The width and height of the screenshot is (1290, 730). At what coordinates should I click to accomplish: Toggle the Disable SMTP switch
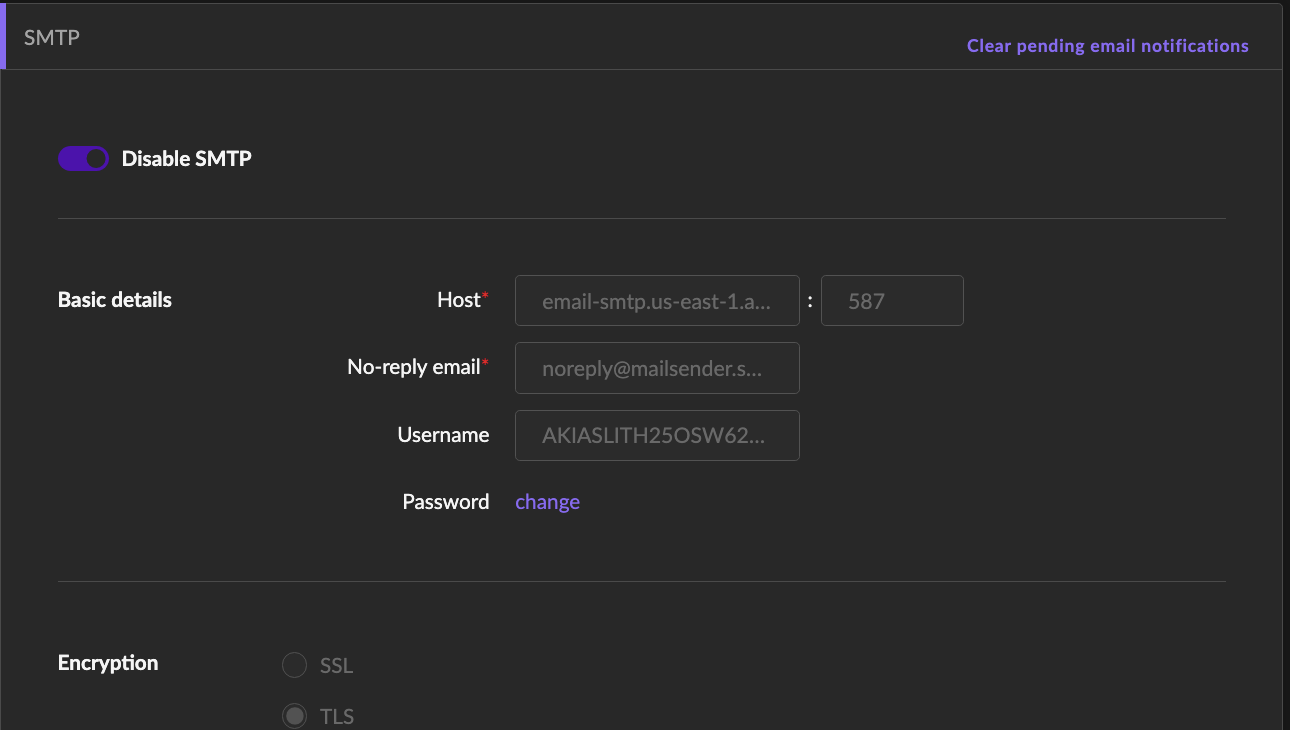[83, 159]
